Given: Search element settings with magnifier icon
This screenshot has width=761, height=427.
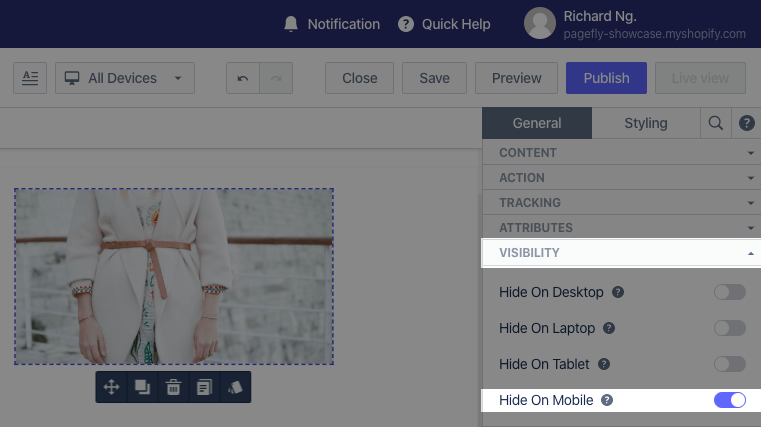Looking at the screenshot, I should coord(715,123).
